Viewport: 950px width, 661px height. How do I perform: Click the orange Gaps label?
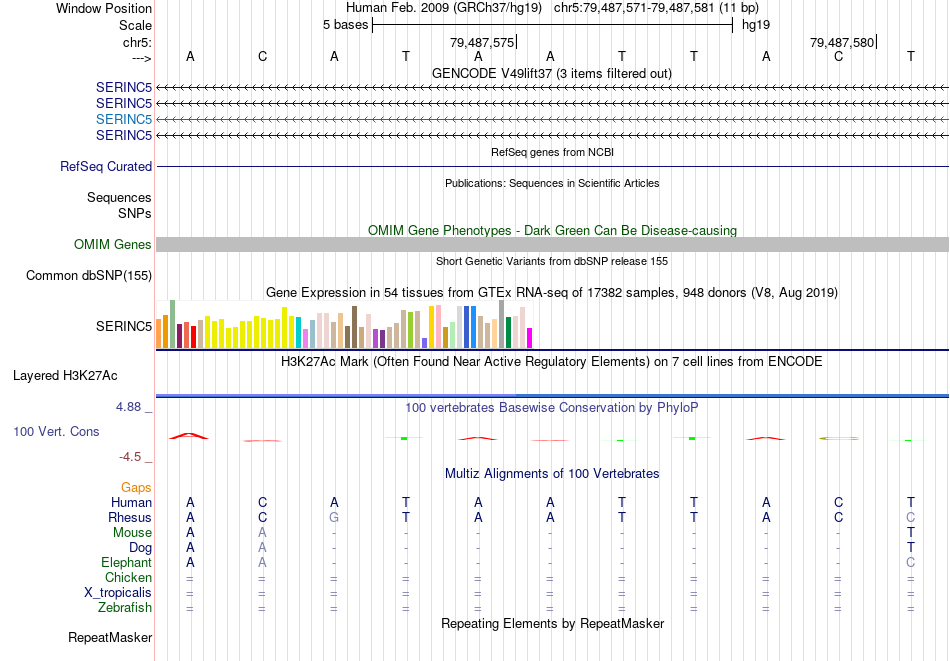pos(136,488)
